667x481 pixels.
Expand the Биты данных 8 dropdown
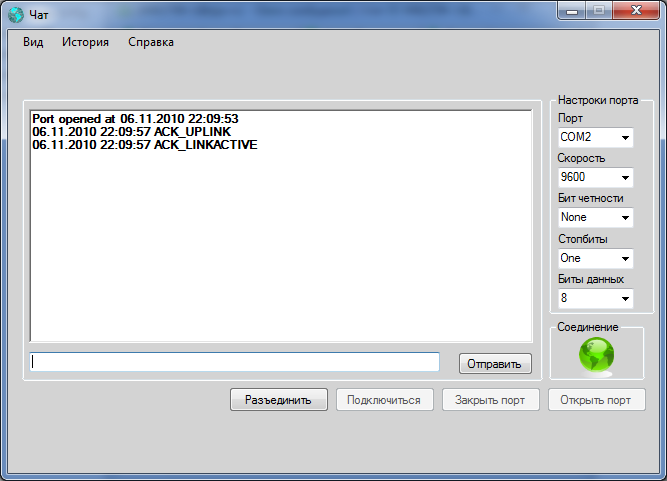pyautogui.click(x=596, y=298)
